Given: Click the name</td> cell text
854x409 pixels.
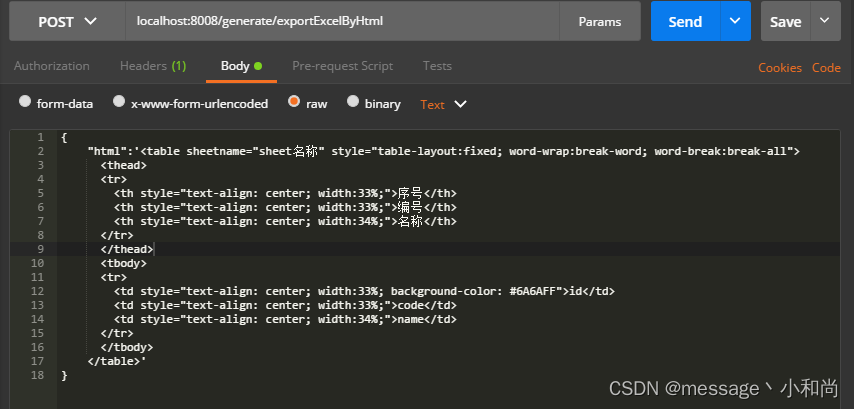Looking at the screenshot, I should click(427, 320).
